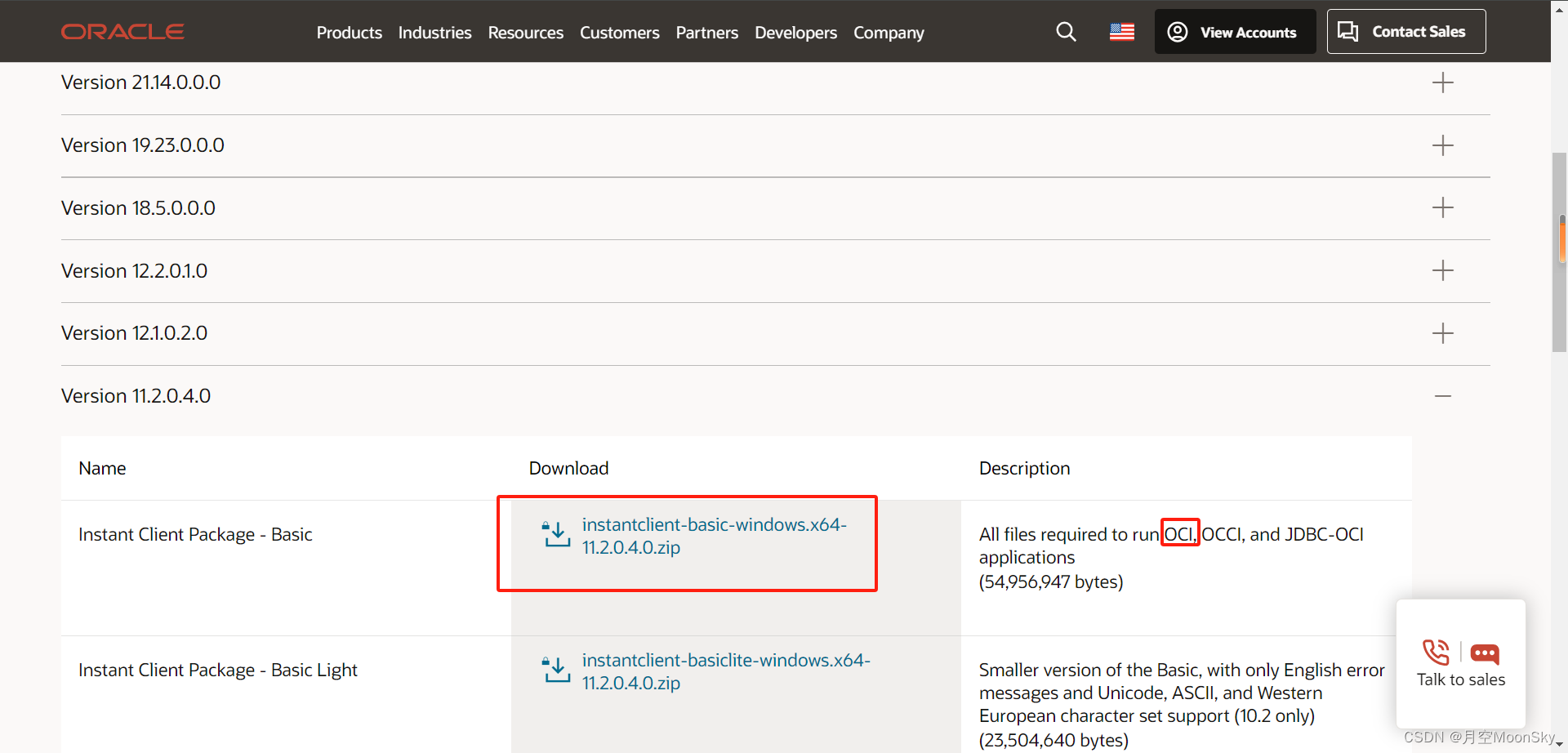
Task: Click the Description column header
Action: pos(1025,468)
